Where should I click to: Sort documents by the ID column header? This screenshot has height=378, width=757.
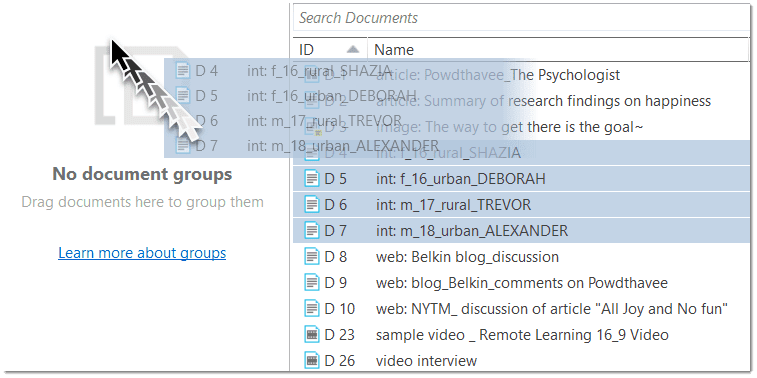(x=330, y=50)
